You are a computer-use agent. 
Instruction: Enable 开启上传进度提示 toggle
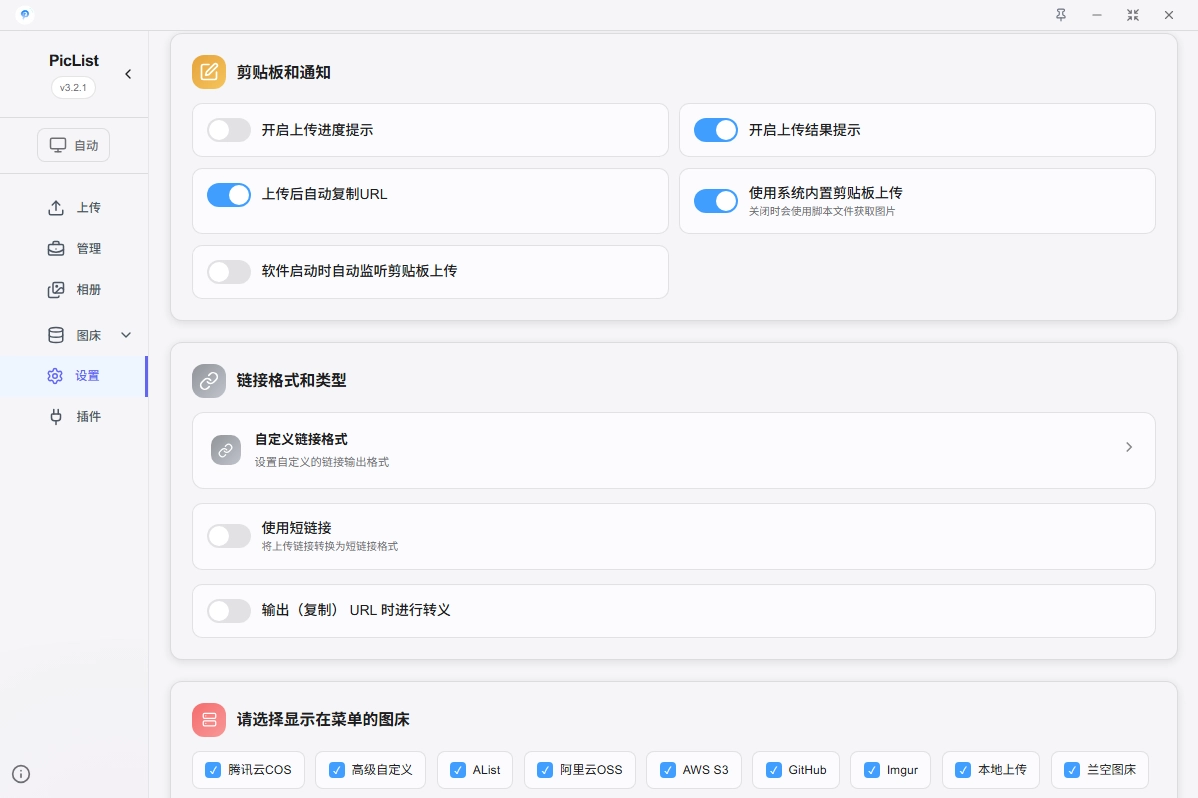[x=229, y=130]
